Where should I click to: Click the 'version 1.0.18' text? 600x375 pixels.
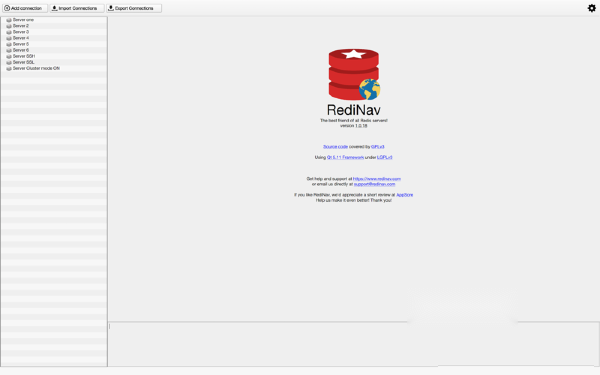pos(354,126)
